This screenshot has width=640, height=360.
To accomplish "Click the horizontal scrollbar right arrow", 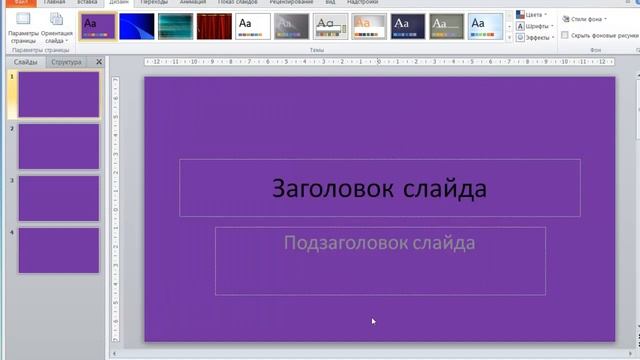I will coord(631,354).
